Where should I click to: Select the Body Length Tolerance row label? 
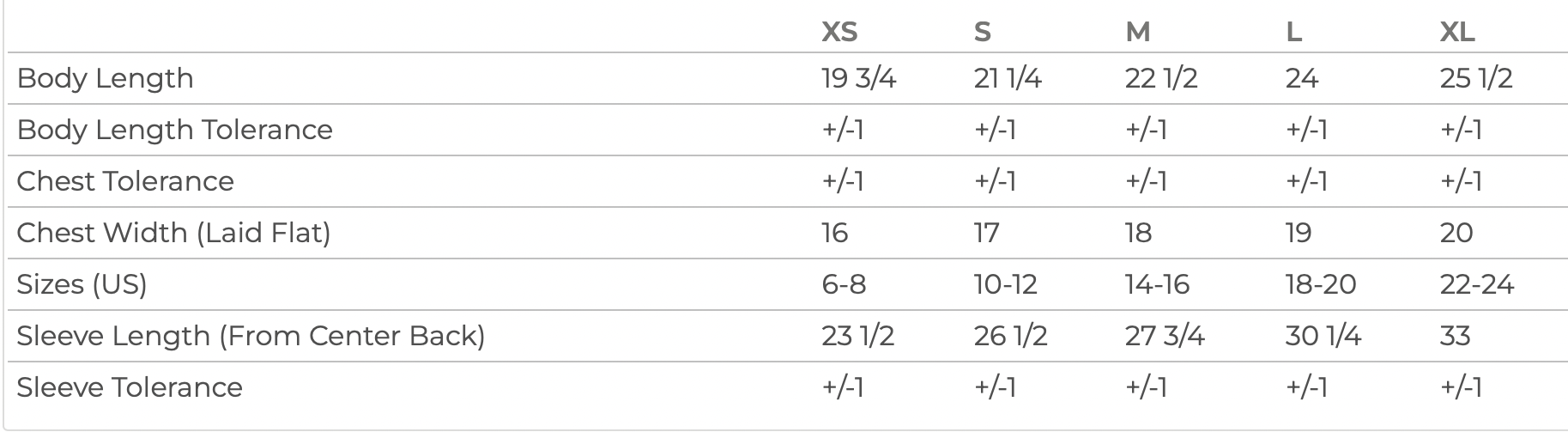(x=174, y=130)
